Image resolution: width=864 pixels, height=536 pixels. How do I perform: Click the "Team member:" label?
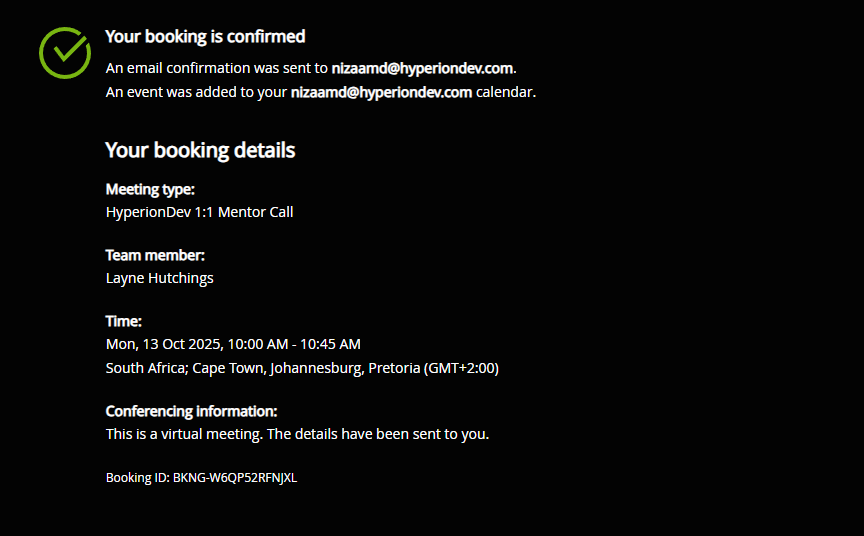click(155, 255)
